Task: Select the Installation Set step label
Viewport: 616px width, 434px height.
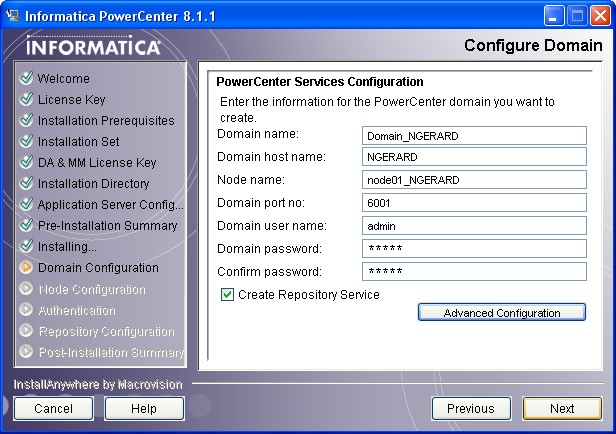Action: point(79,141)
